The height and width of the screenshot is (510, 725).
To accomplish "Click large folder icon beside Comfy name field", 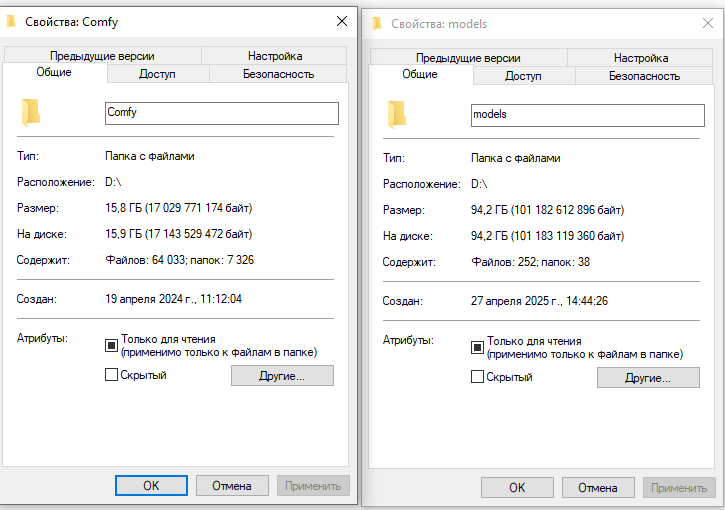I will click(31, 112).
